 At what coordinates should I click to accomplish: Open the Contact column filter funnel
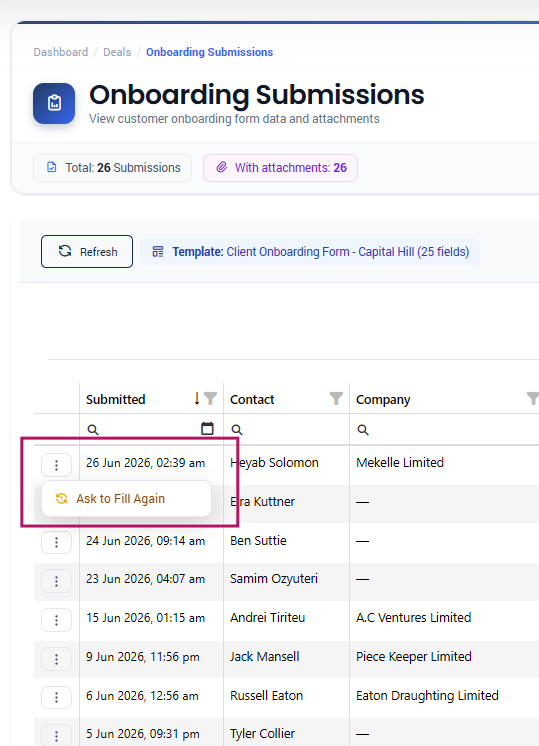point(336,398)
